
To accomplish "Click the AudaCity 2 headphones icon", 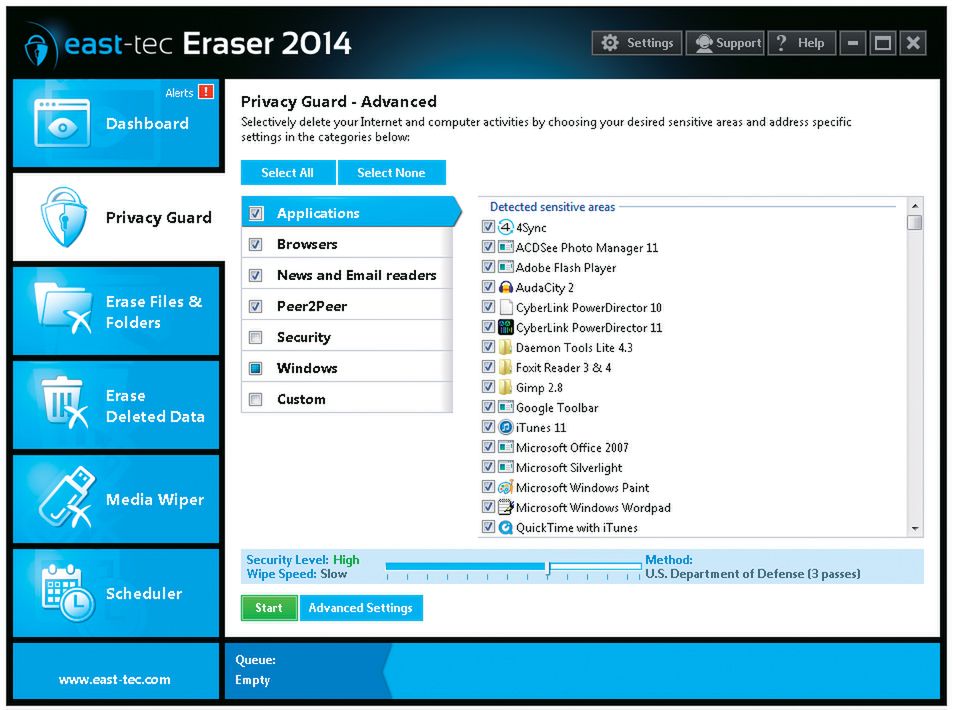I will point(506,287).
